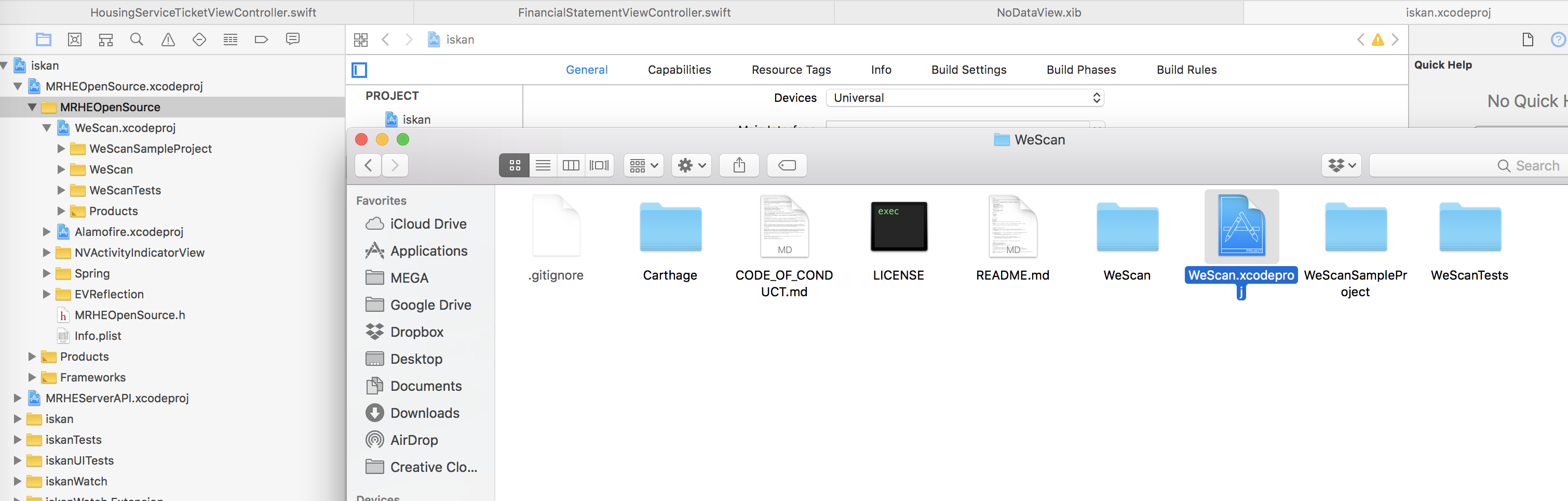This screenshot has height=501, width=1568.
Task: Jump to next issue arrow in Xcode
Action: coord(1395,39)
